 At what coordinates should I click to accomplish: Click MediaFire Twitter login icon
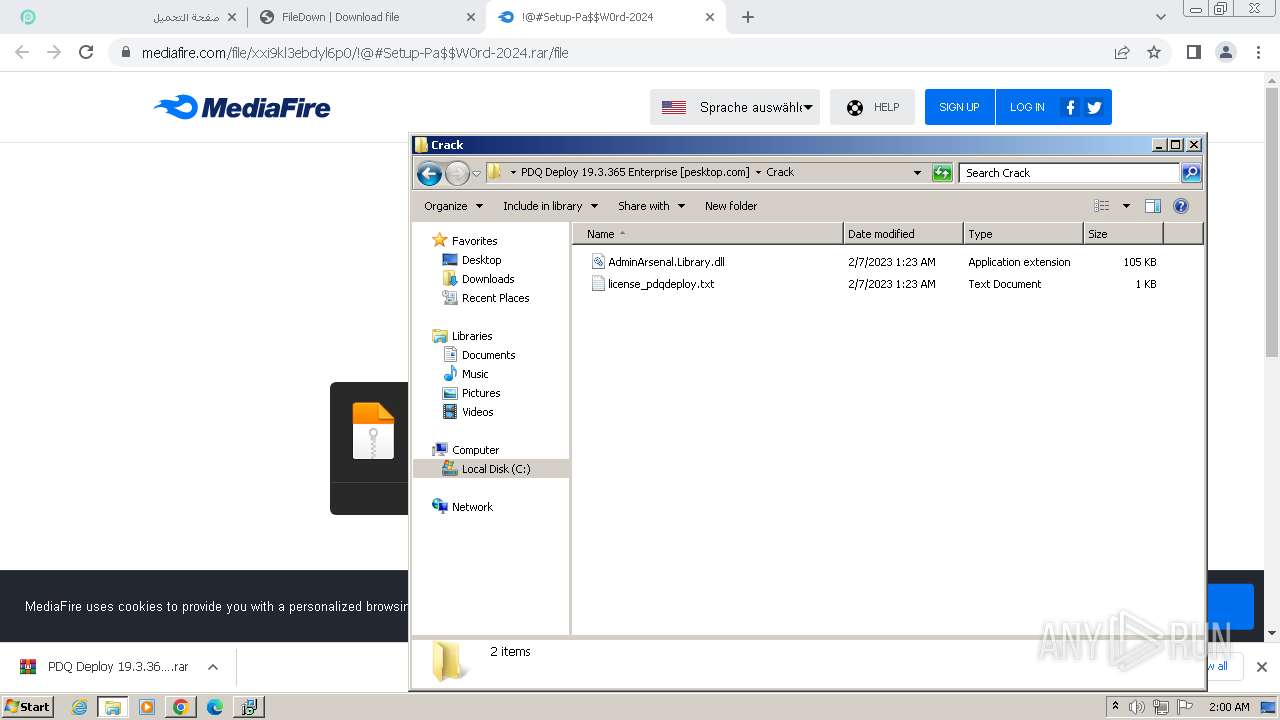[x=1094, y=107]
